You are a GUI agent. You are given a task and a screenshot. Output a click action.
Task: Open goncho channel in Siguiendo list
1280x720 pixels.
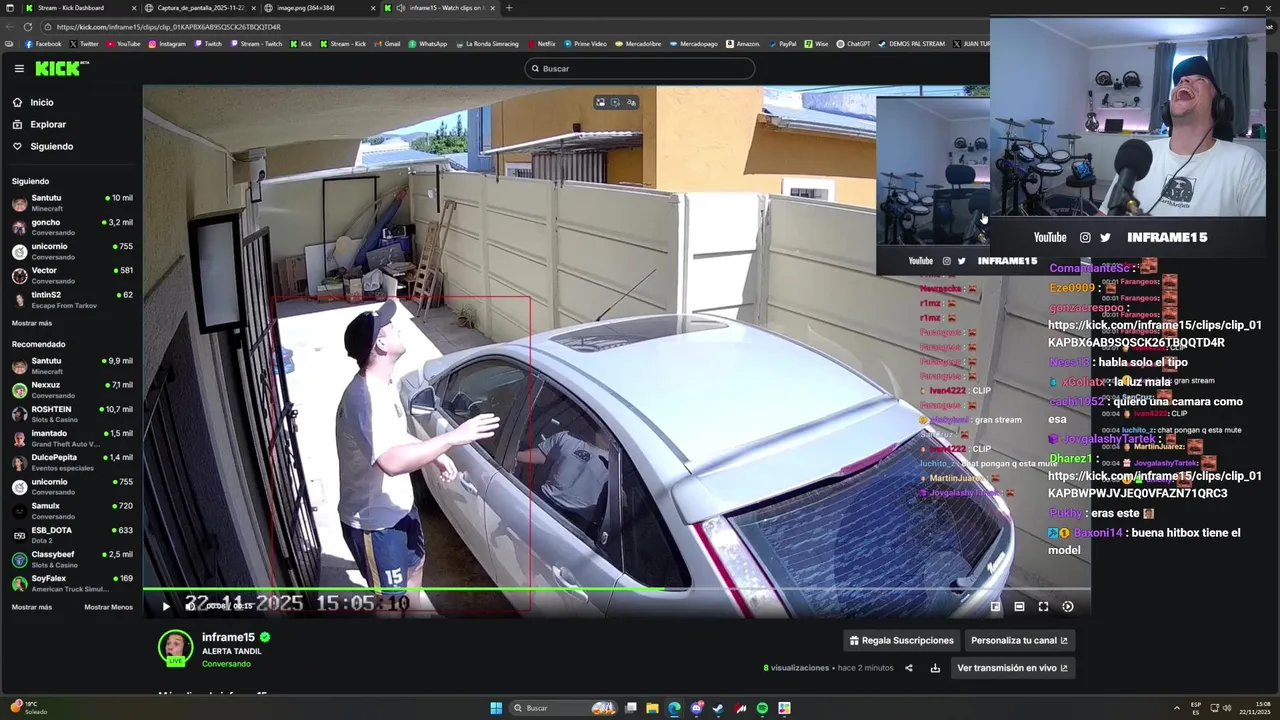[71, 227]
